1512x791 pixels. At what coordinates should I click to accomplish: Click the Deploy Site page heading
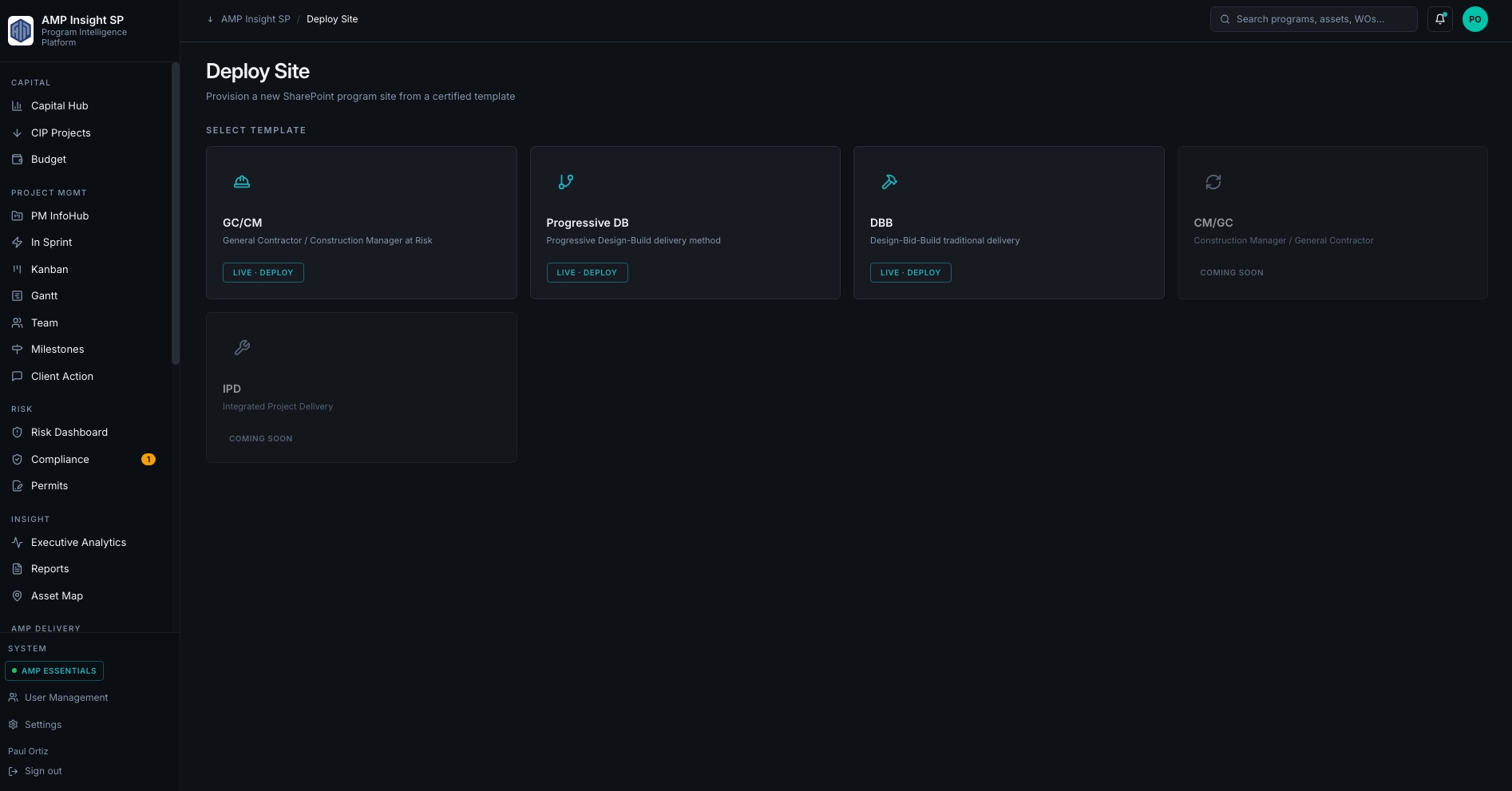tap(258, 71)
